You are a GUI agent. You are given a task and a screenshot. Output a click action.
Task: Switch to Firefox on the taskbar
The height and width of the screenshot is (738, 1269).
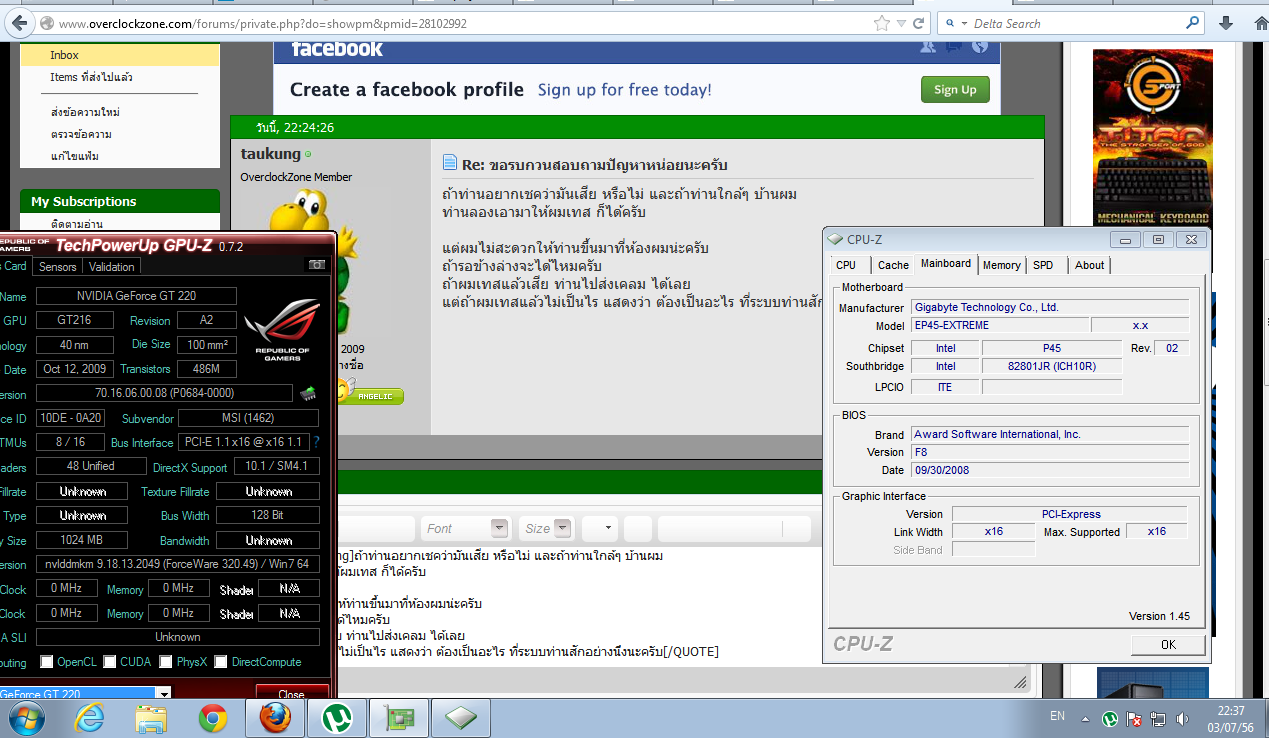click(274, 718)
